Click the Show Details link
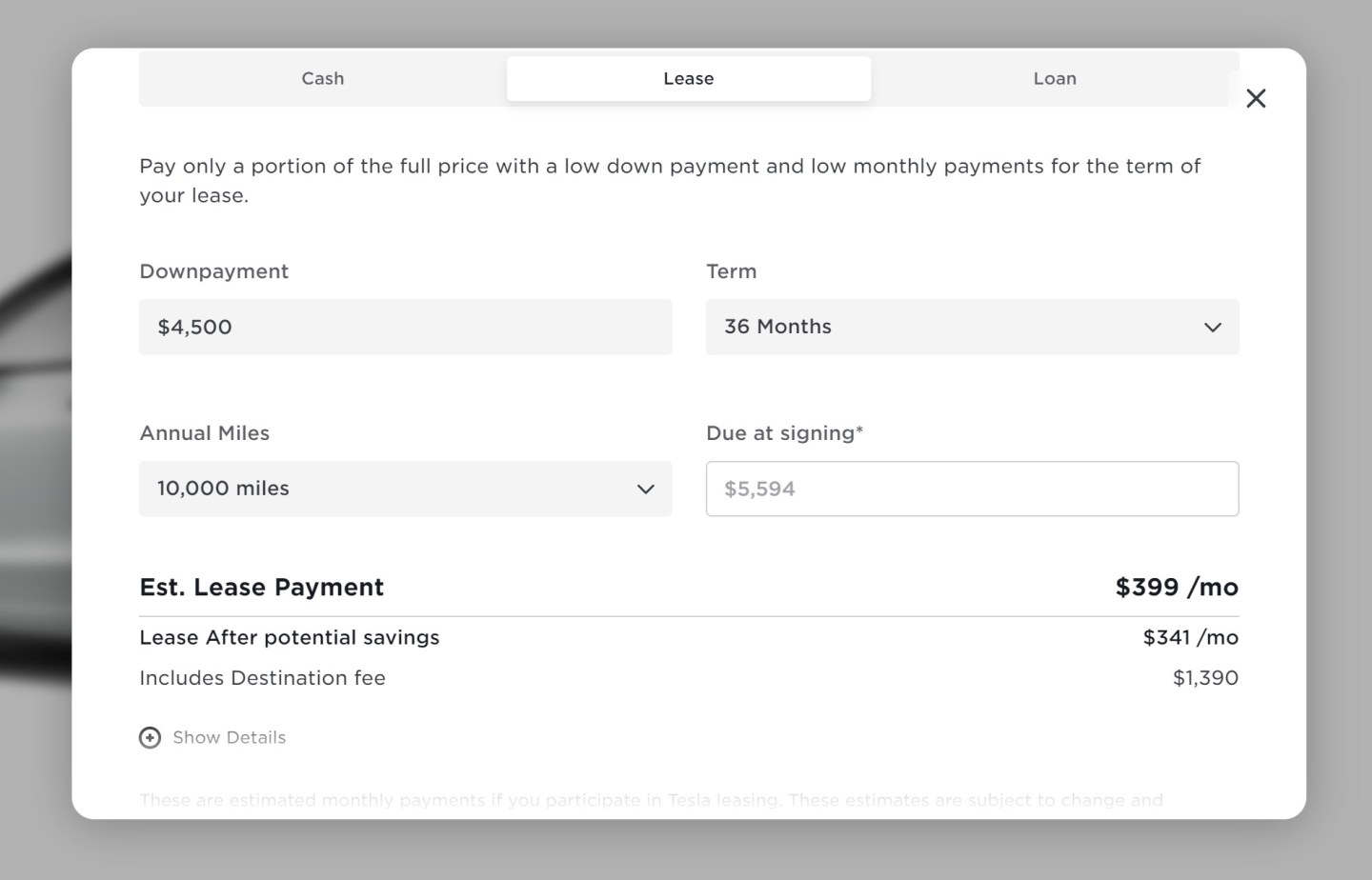Viewport: 1372px width, 880px height. click(229, 737)
